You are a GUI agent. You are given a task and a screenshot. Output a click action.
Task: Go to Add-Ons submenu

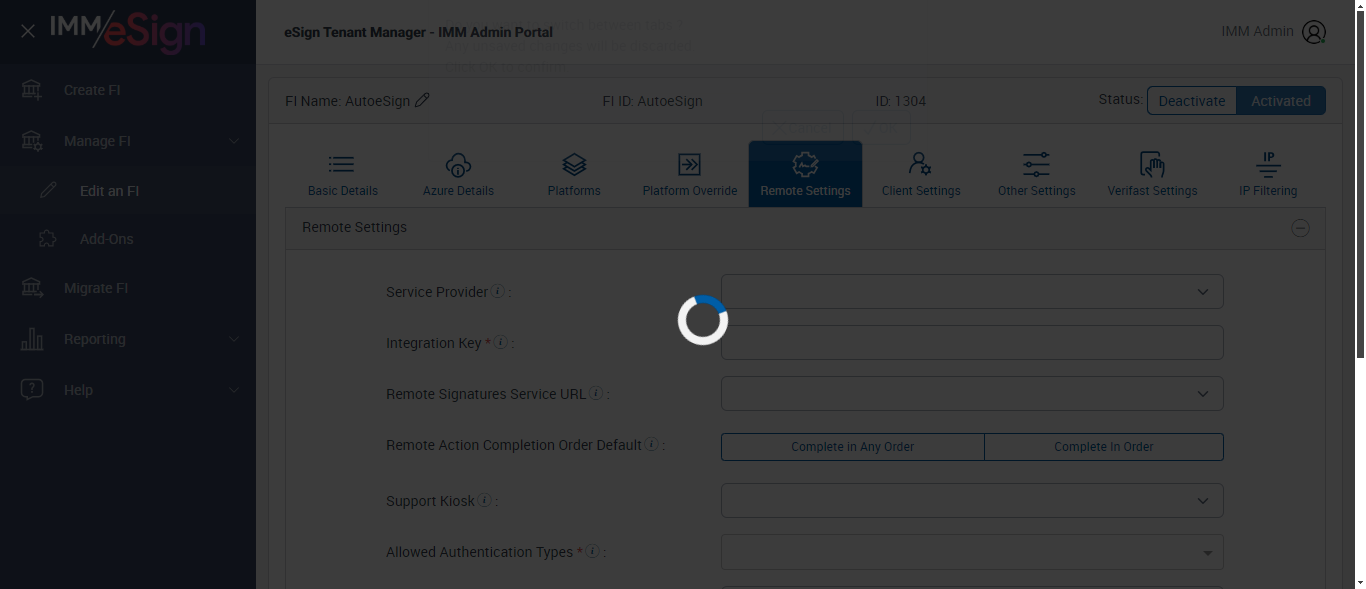[x=128, y=239]
